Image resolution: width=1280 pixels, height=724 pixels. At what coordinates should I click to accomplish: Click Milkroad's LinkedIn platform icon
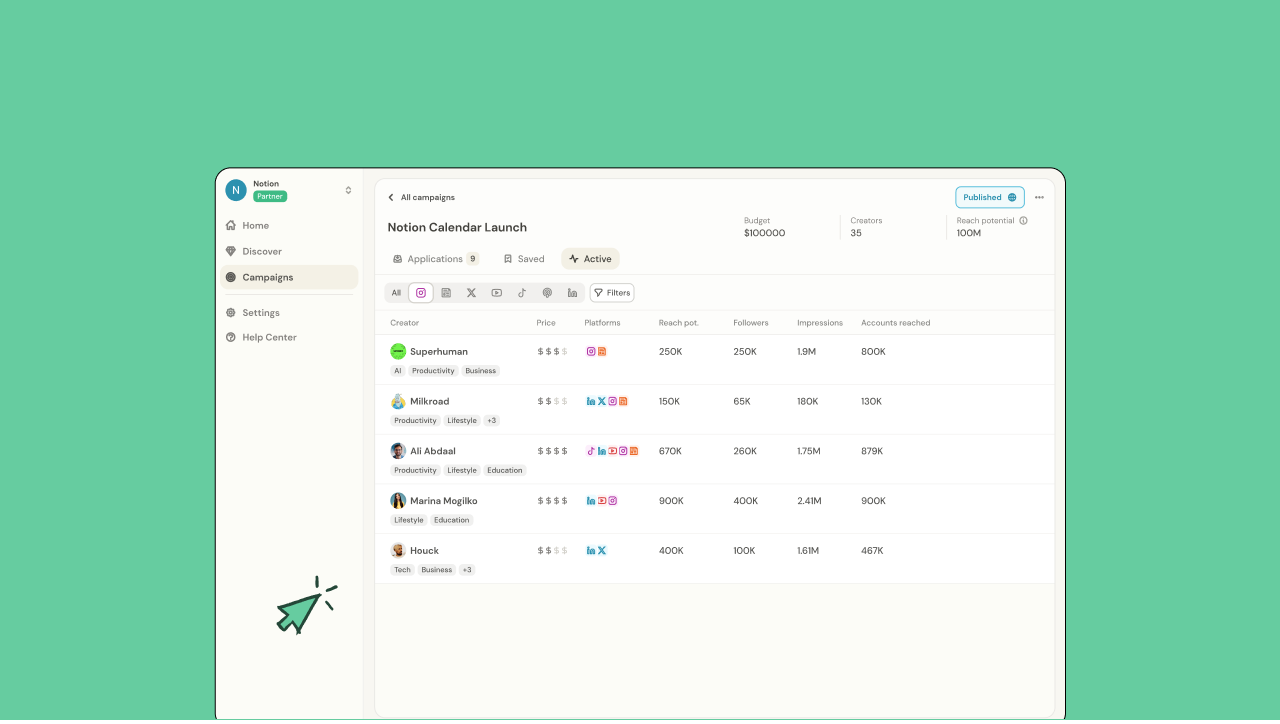(591, 402)
